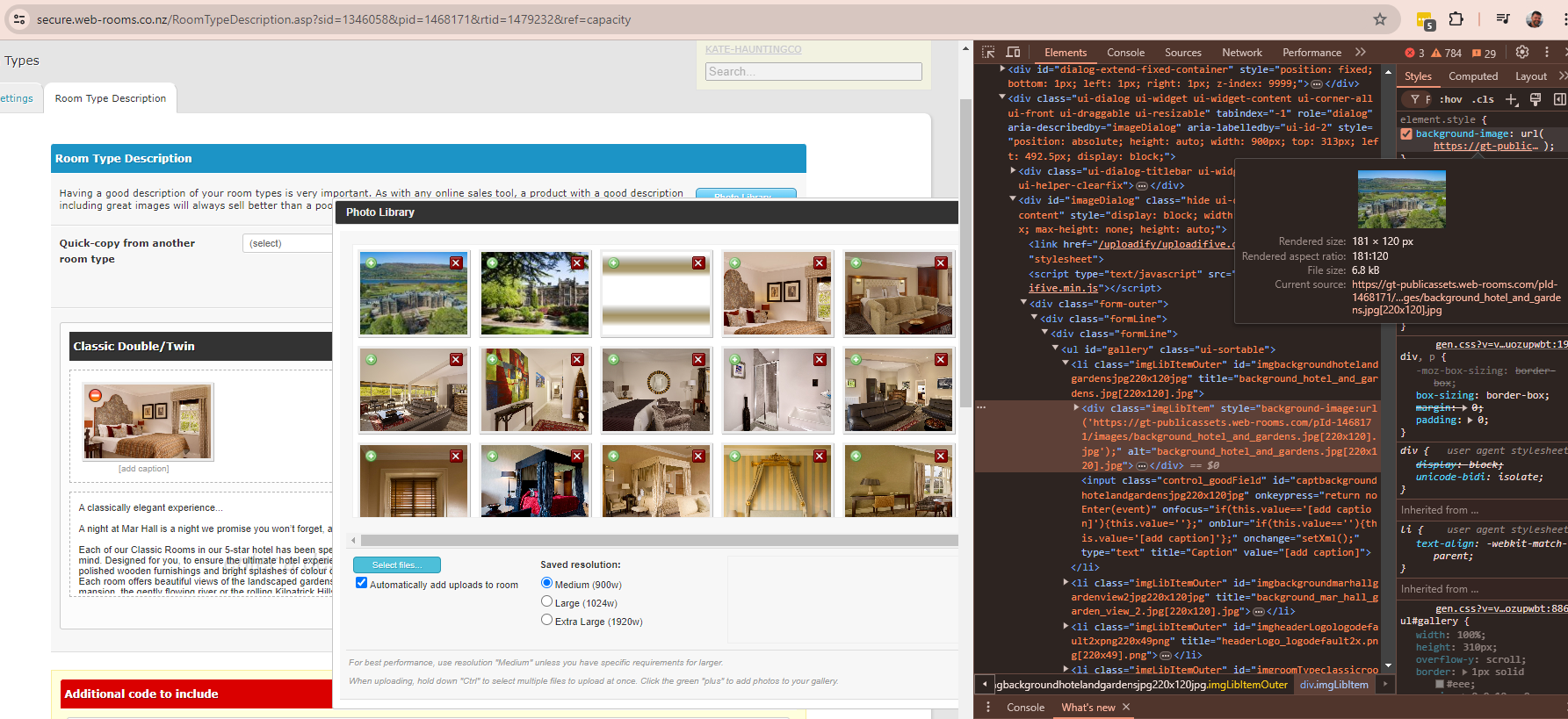Collapse the ui-dialog ui-widget div node
This screenshot has height=719, width=1568.
click(x=1002, y=97)
